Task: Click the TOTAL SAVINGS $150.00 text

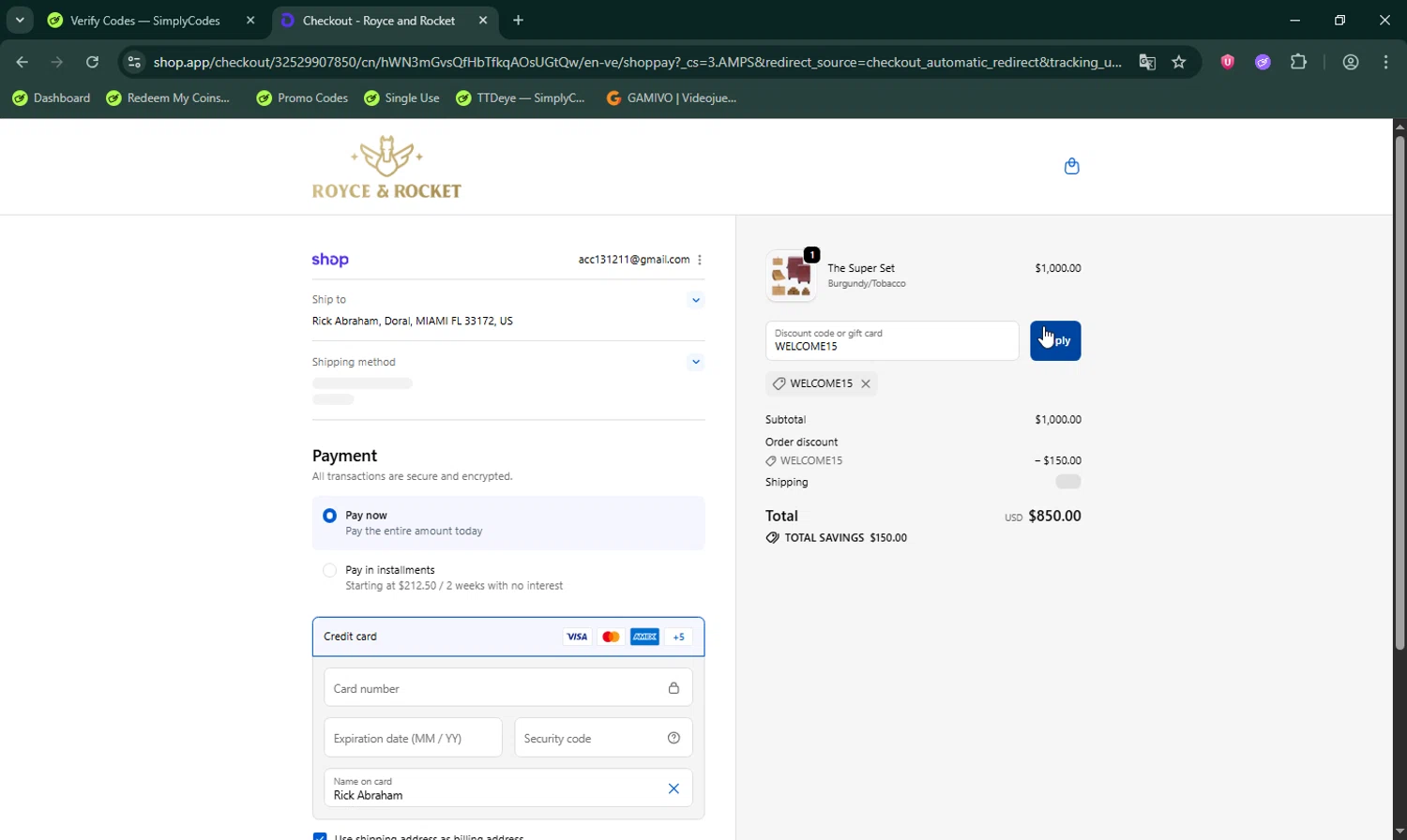Action: [x=836, y=538]
